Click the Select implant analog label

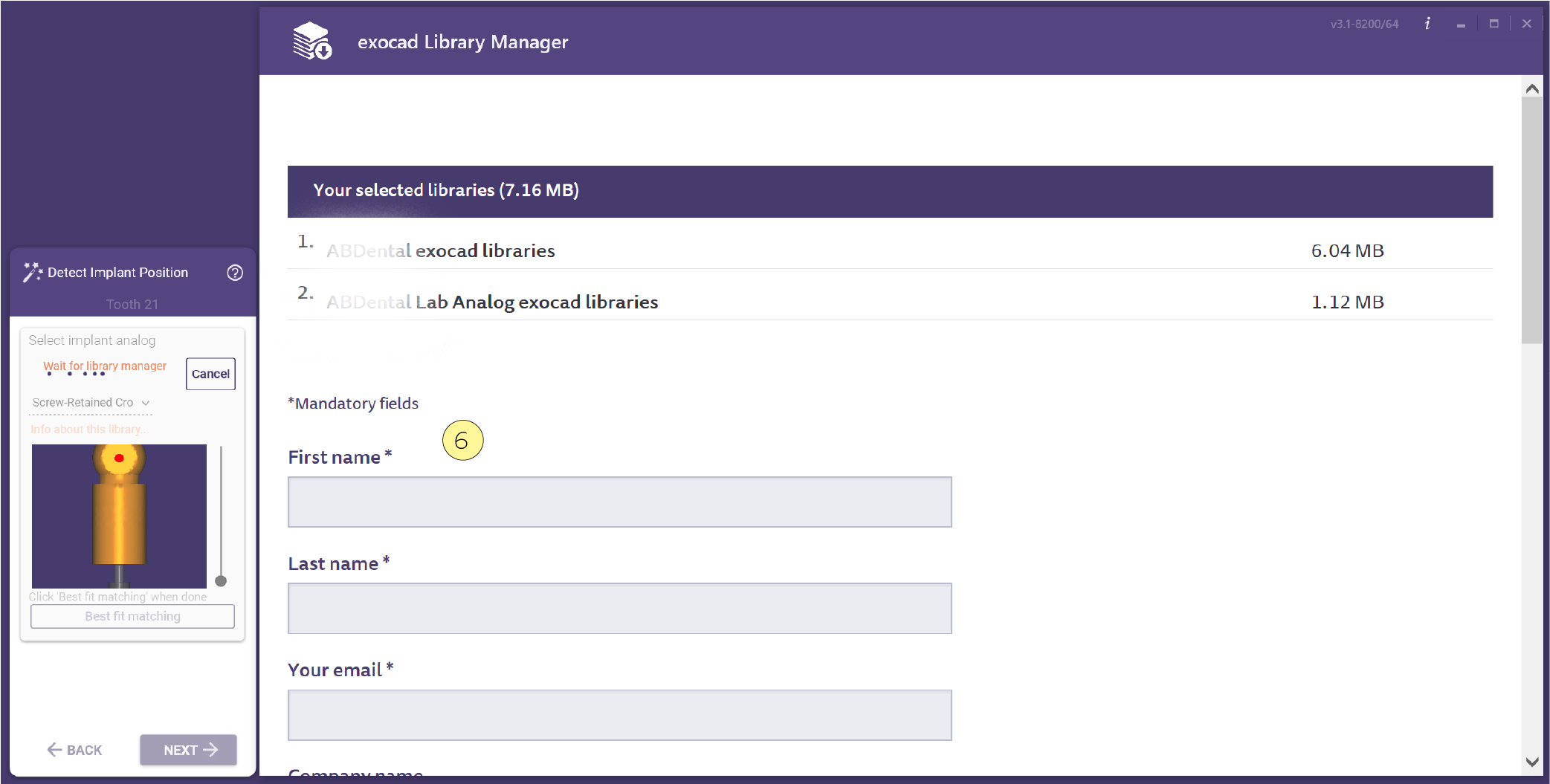point(92,340)
